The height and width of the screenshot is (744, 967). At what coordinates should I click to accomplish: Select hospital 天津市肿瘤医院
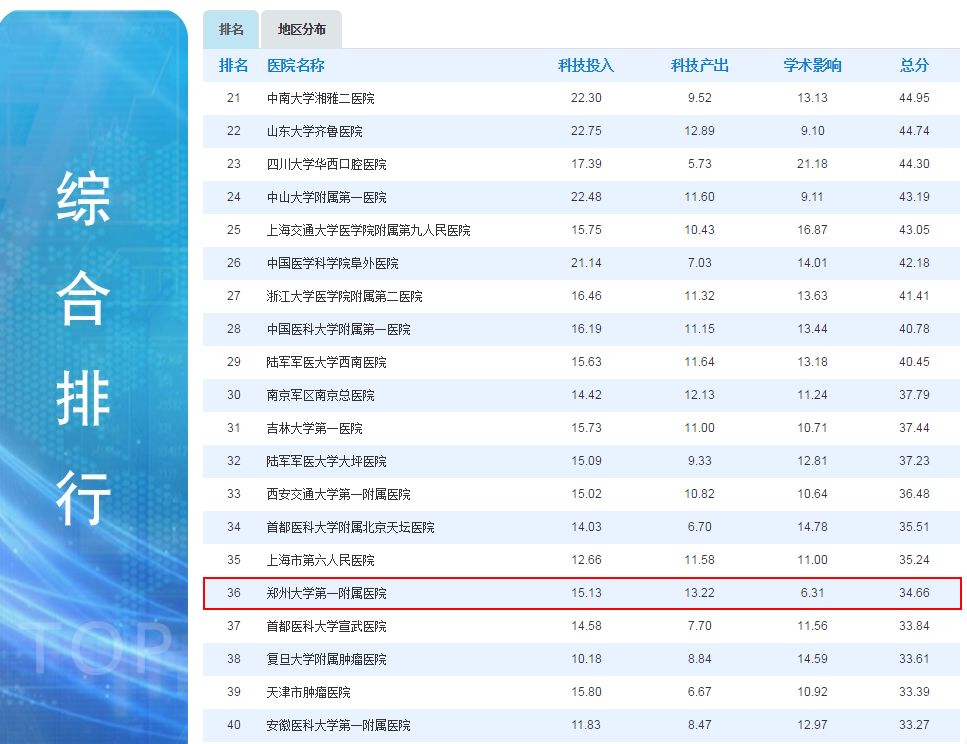click(308, 692)
